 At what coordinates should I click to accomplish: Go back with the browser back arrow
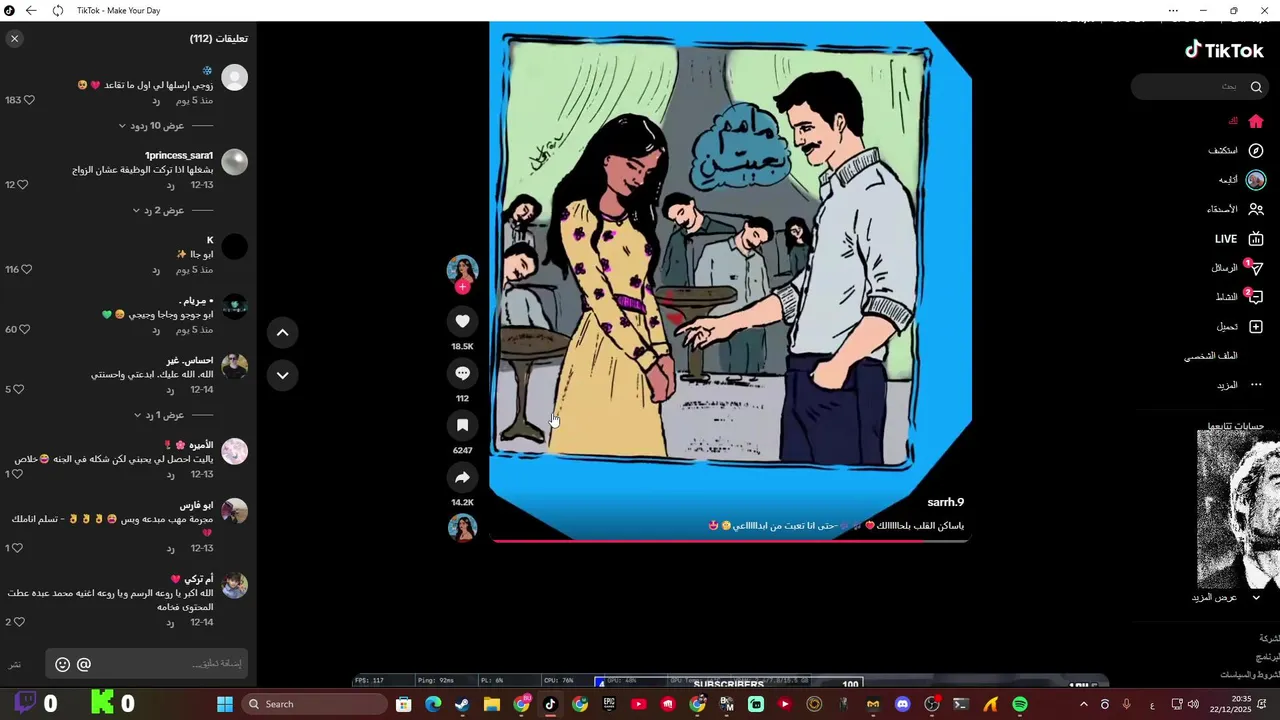coord(31,10)
